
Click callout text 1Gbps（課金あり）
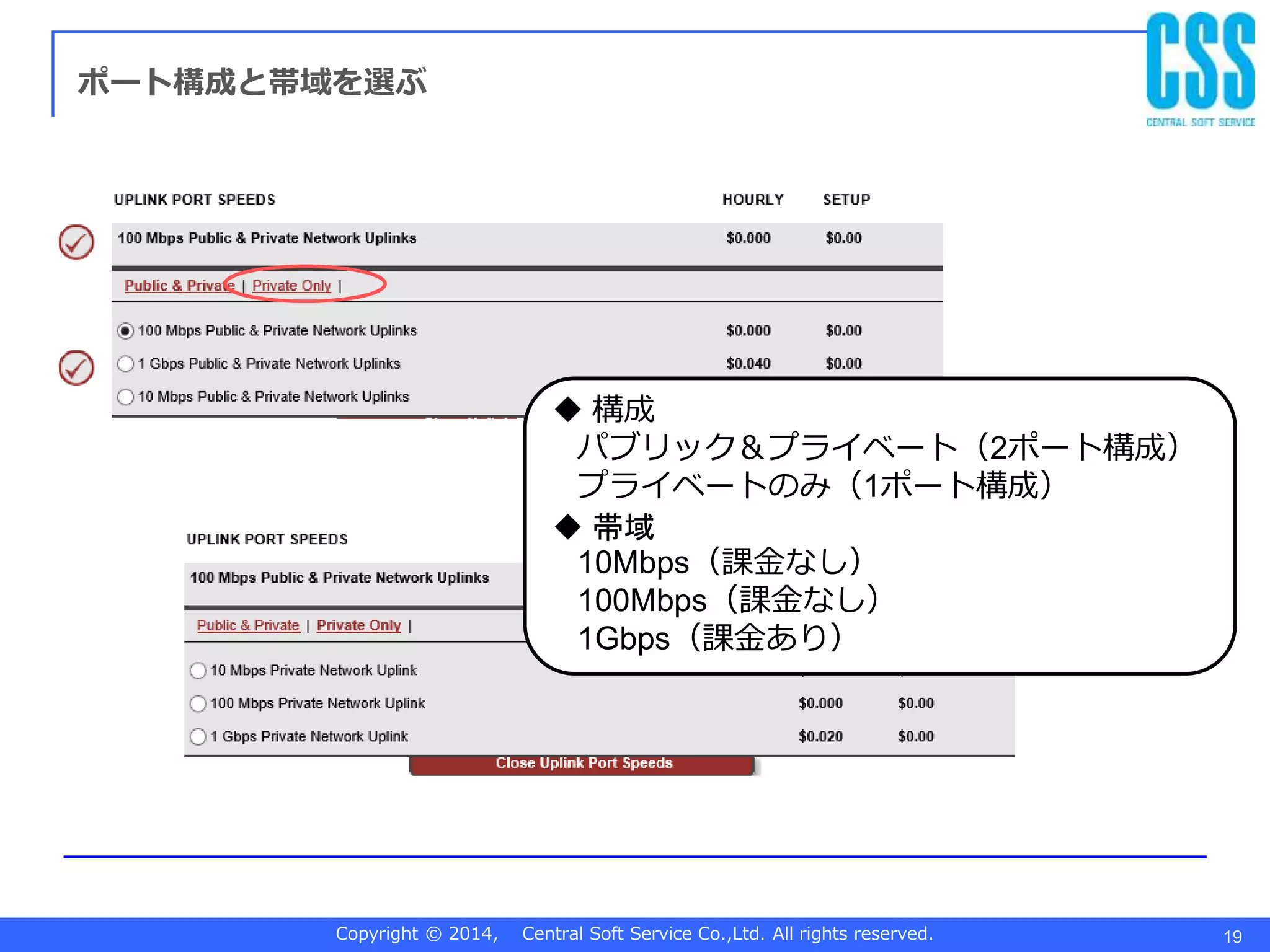click(x=711, y=638)
